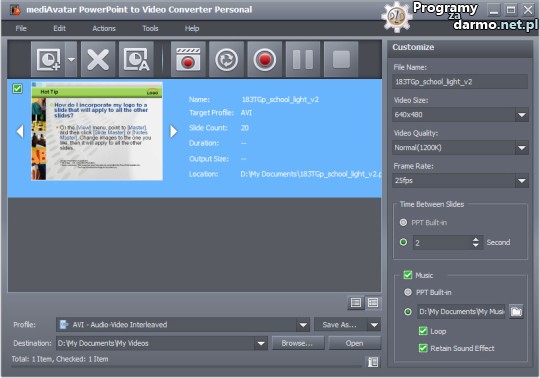Open the Tools menu
This screenshot has height=378, width=540.
pos(150,28)
